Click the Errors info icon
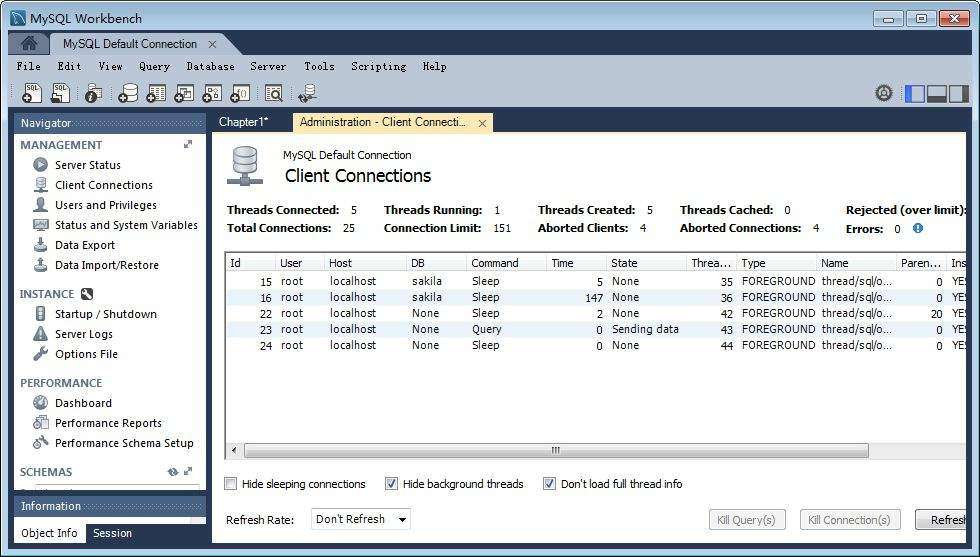The image size is (980, 557). (x=918, y=228)
